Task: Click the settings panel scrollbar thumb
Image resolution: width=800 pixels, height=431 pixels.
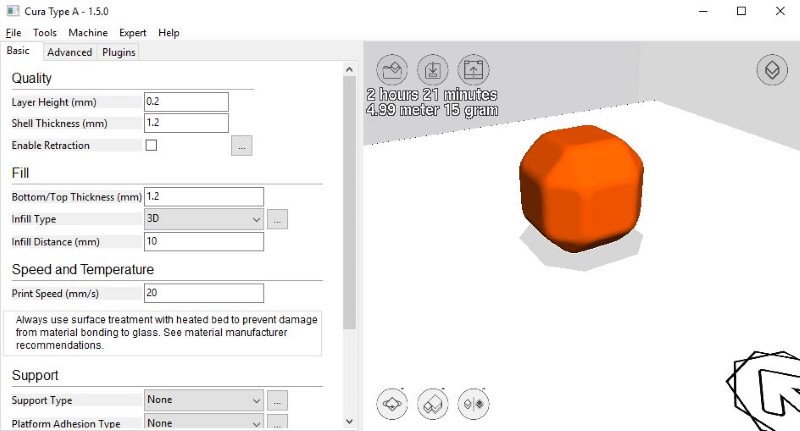Action: 349,202
